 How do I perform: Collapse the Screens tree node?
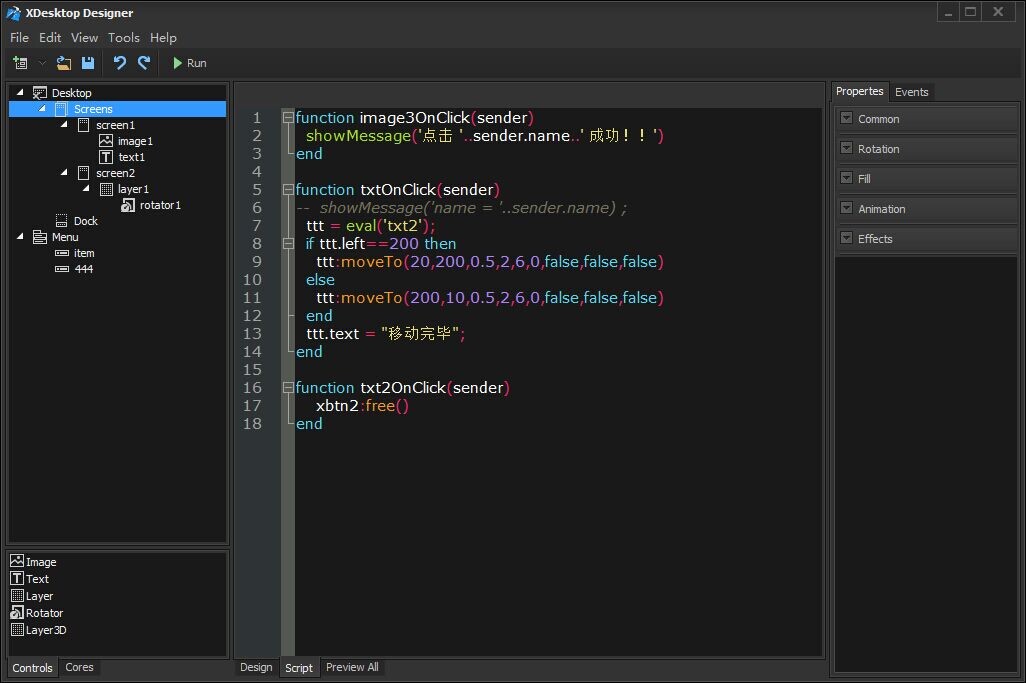coord(42,108)
